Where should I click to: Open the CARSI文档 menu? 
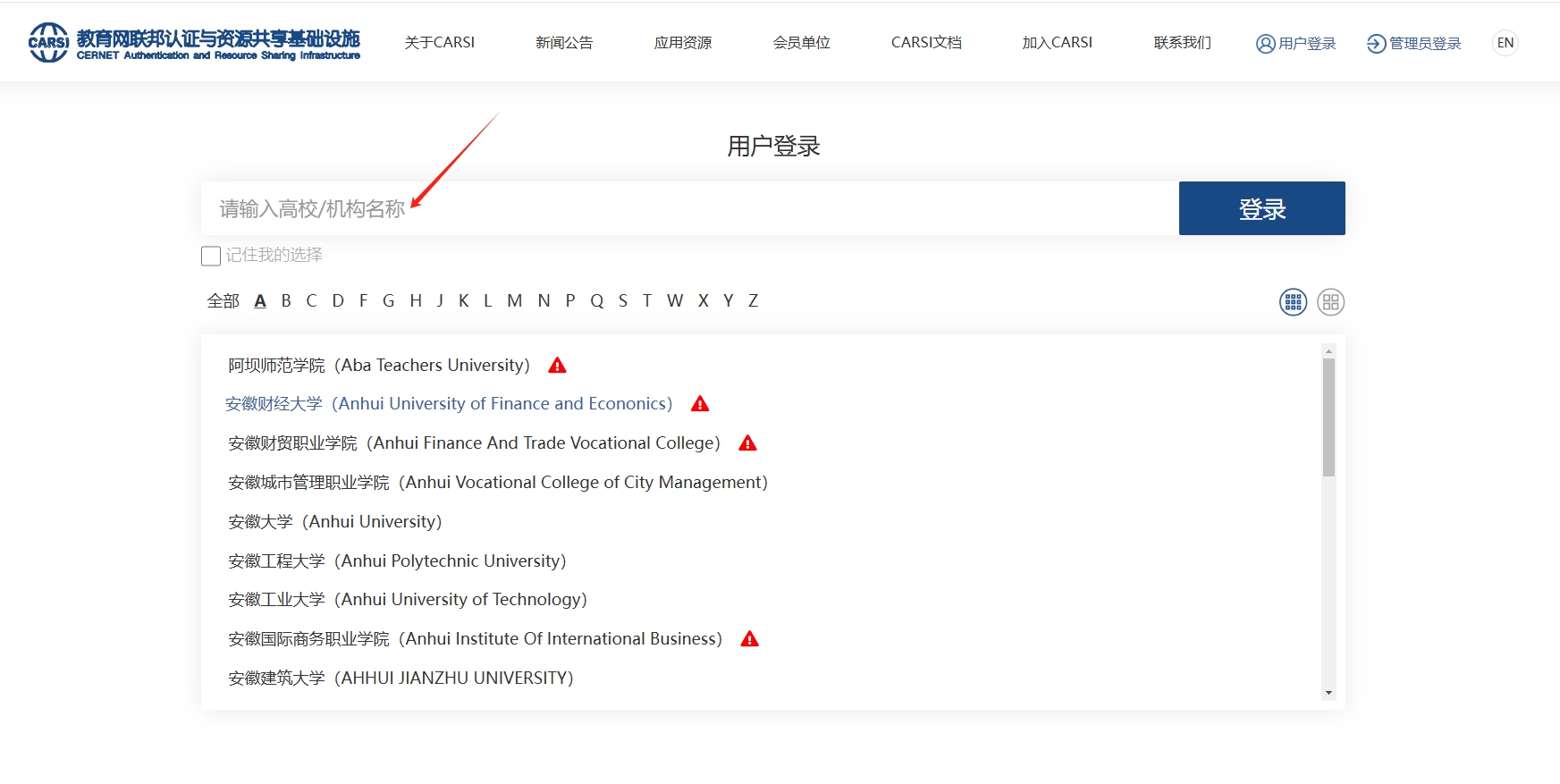[926, 42]
